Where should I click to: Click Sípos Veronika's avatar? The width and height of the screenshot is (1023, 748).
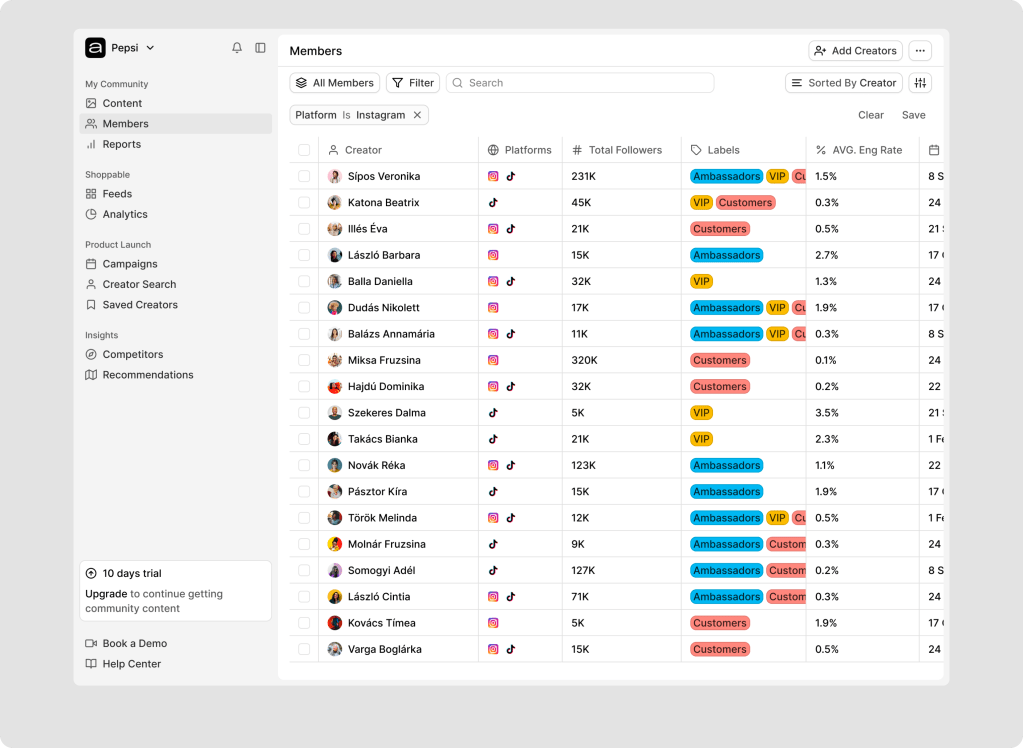click(335, 177)
